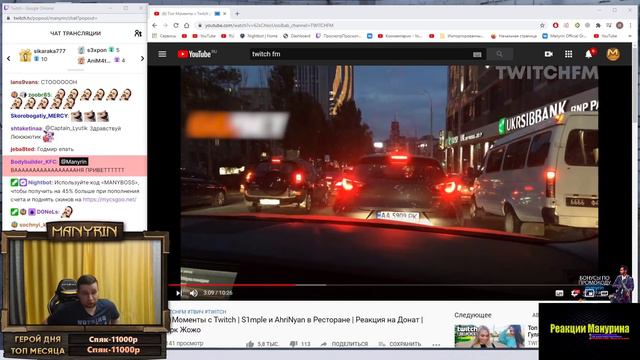Screen dimensions: 640x360
Task: Go back in the YouTube browser window
Action: click(x=155, y=25)
